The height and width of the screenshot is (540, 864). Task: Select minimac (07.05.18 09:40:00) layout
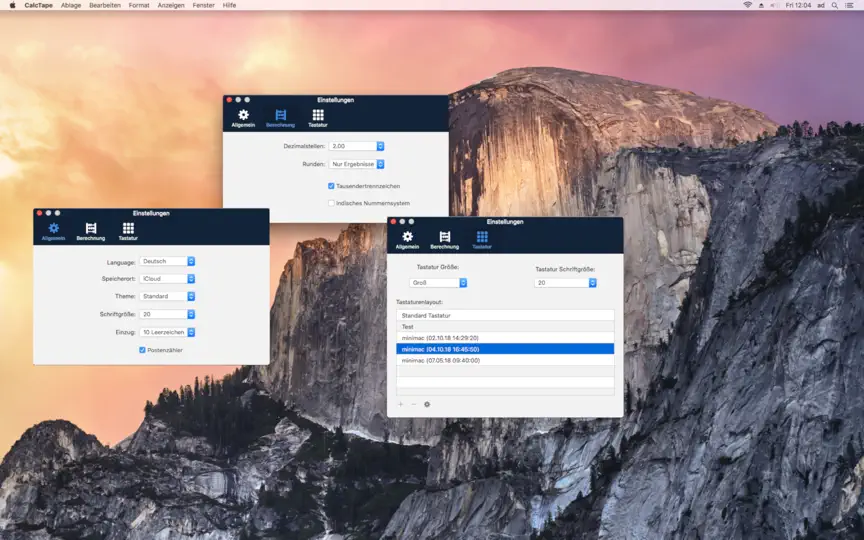[505, 360]
